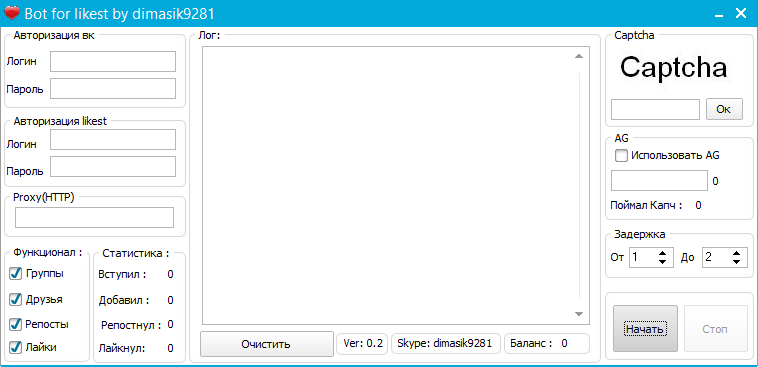Click the Добавил : 0 statistic
758x367 pixels.
[136, 300]
